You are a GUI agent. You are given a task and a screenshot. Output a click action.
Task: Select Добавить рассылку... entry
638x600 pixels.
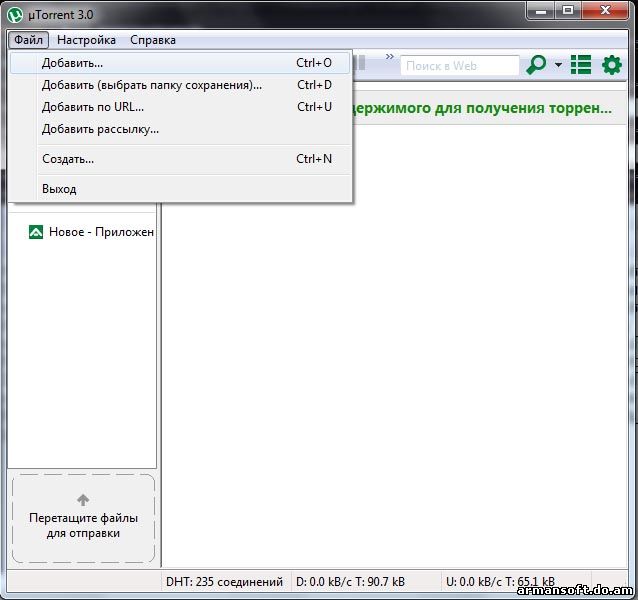click(x=179, y=129)
